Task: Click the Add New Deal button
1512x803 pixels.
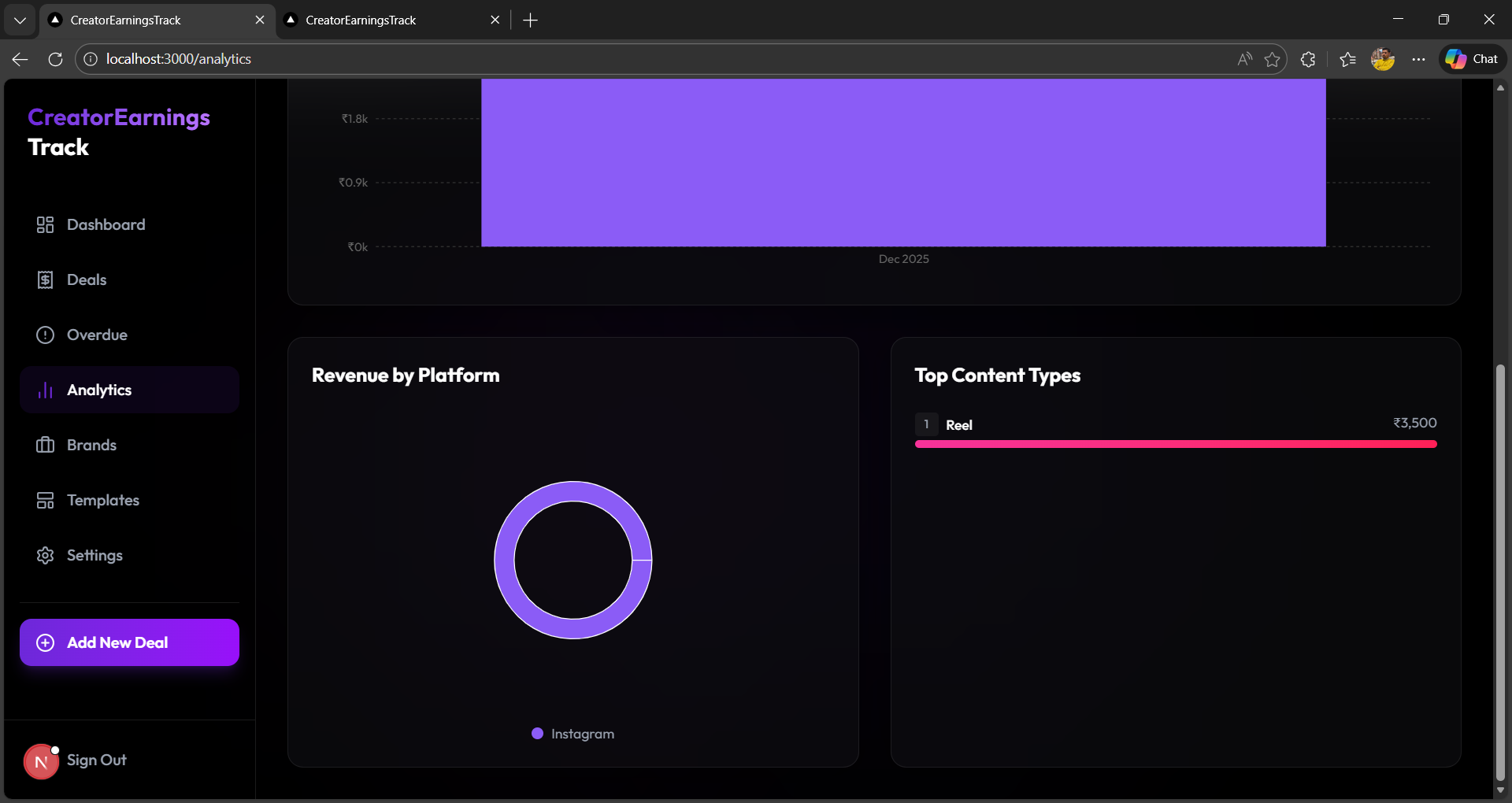Action: pos(128,642)
